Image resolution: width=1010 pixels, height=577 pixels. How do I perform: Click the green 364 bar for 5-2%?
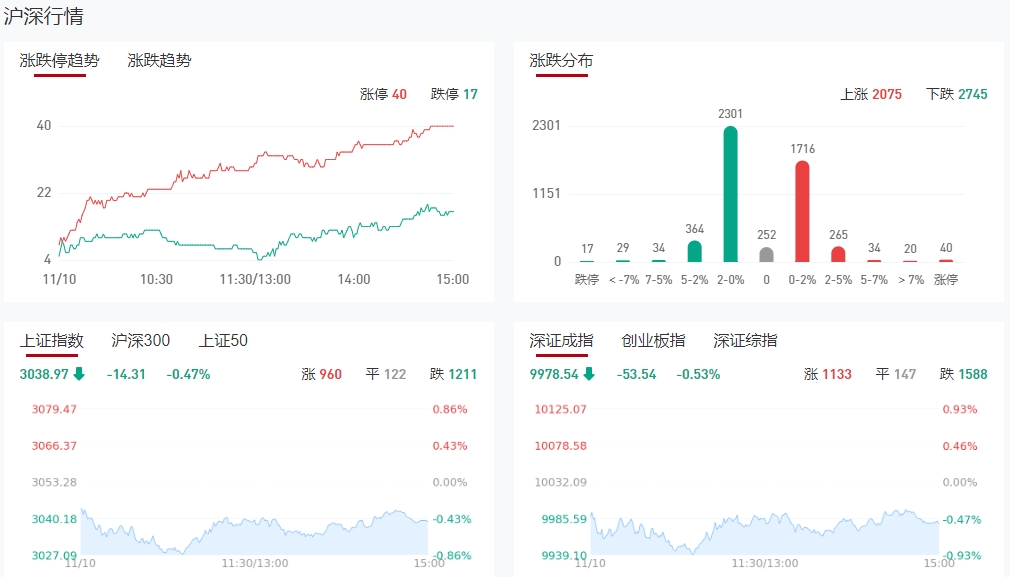click(x=695, y=250)
